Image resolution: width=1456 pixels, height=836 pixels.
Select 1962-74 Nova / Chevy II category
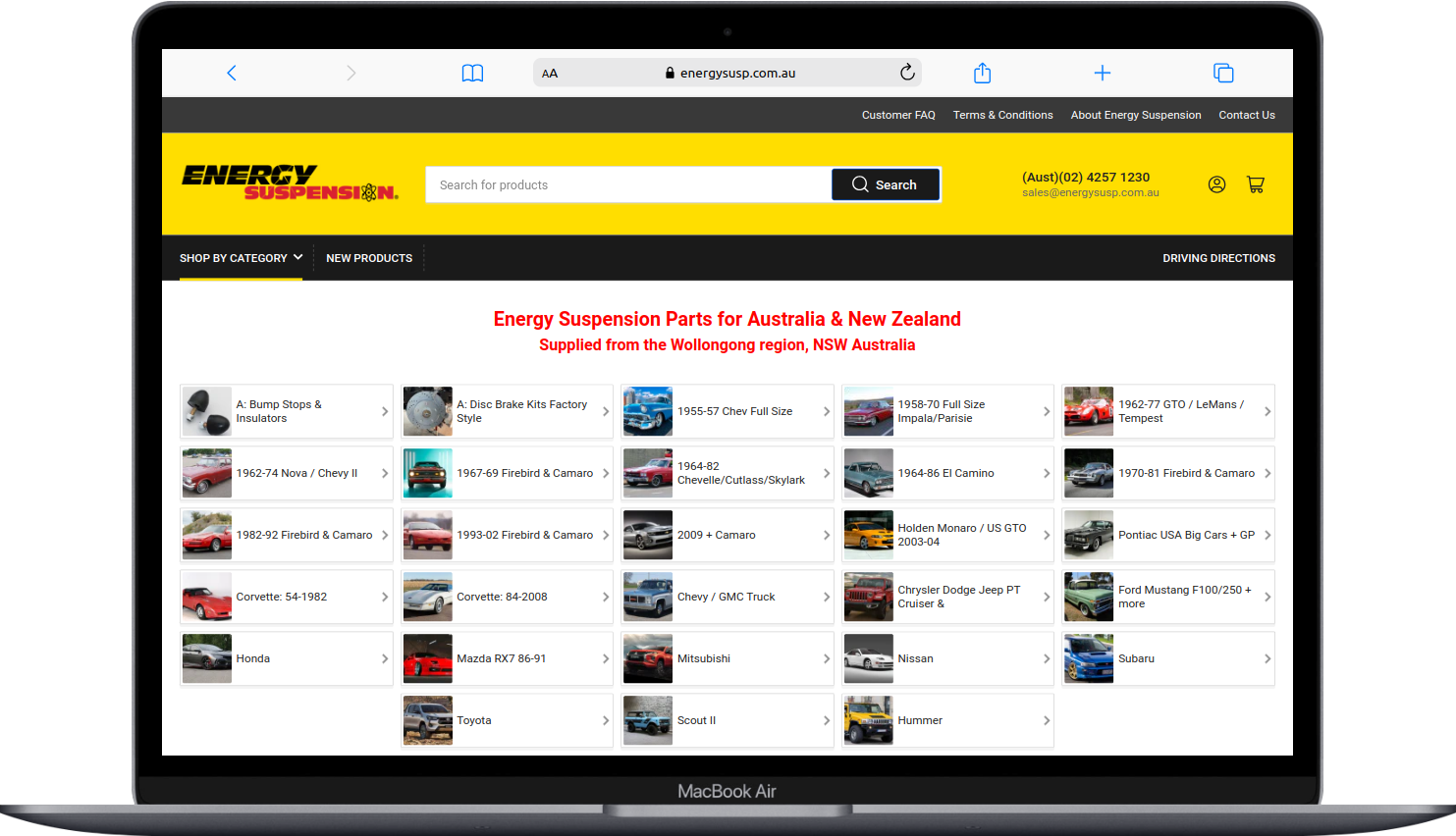coord(287,473)
